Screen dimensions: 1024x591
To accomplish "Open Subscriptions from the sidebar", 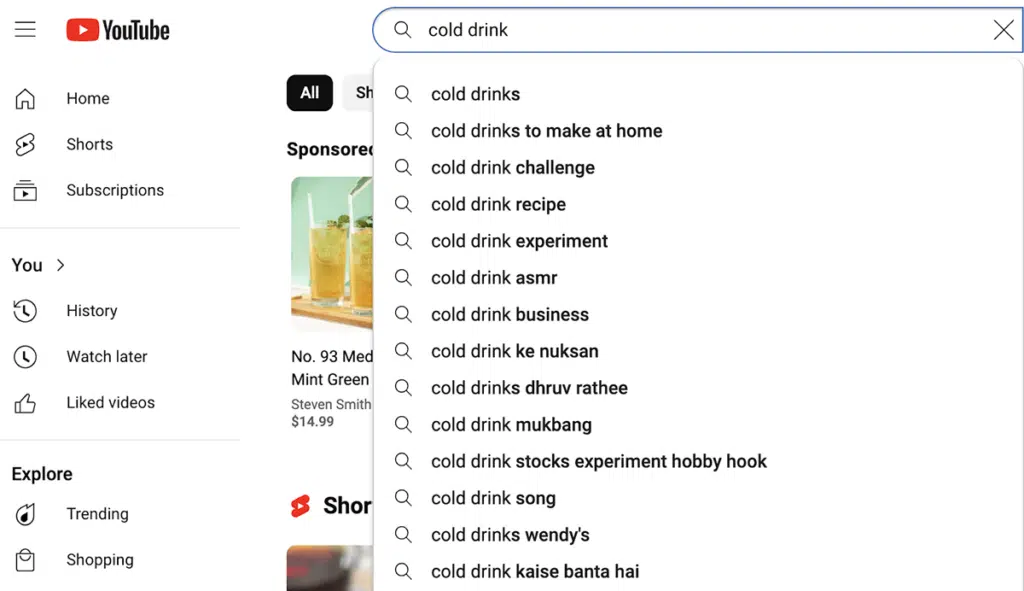I will 114,190.
